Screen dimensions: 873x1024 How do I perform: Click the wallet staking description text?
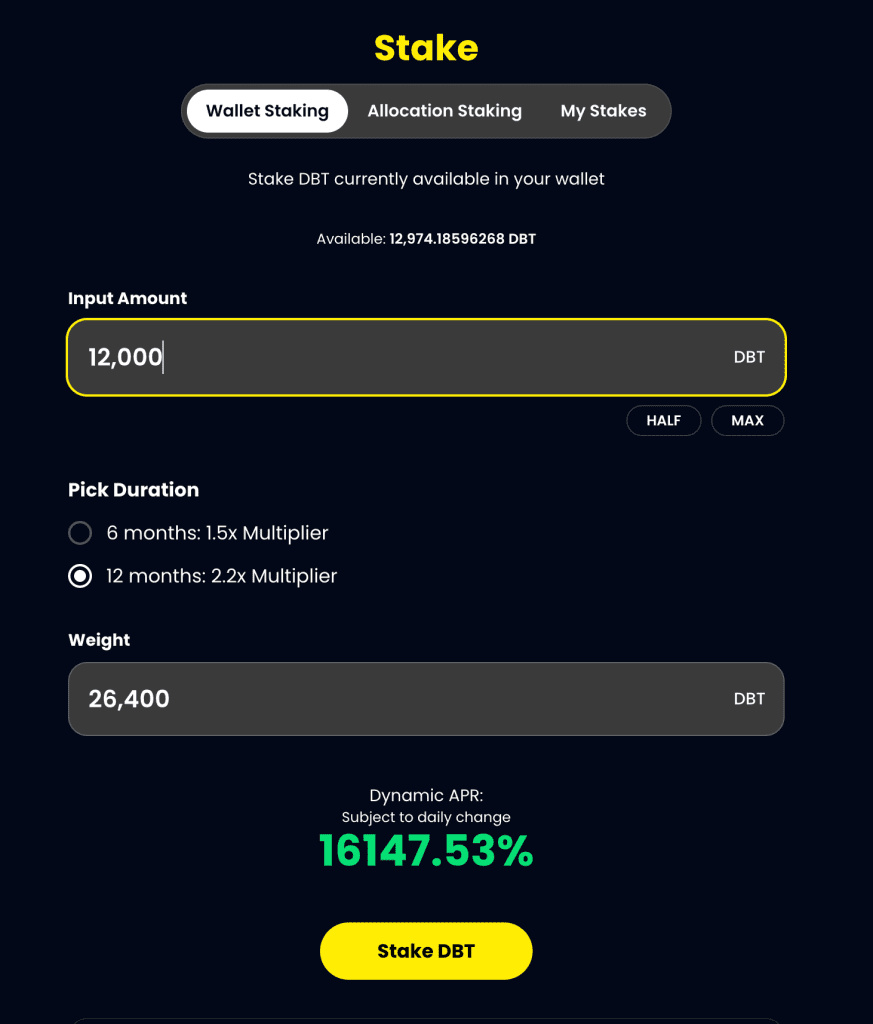(x=426, y=179)
